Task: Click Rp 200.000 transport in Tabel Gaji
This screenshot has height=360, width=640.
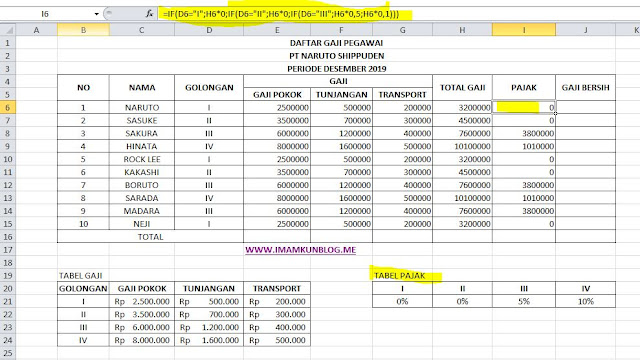Action: (x=277, y=301)
